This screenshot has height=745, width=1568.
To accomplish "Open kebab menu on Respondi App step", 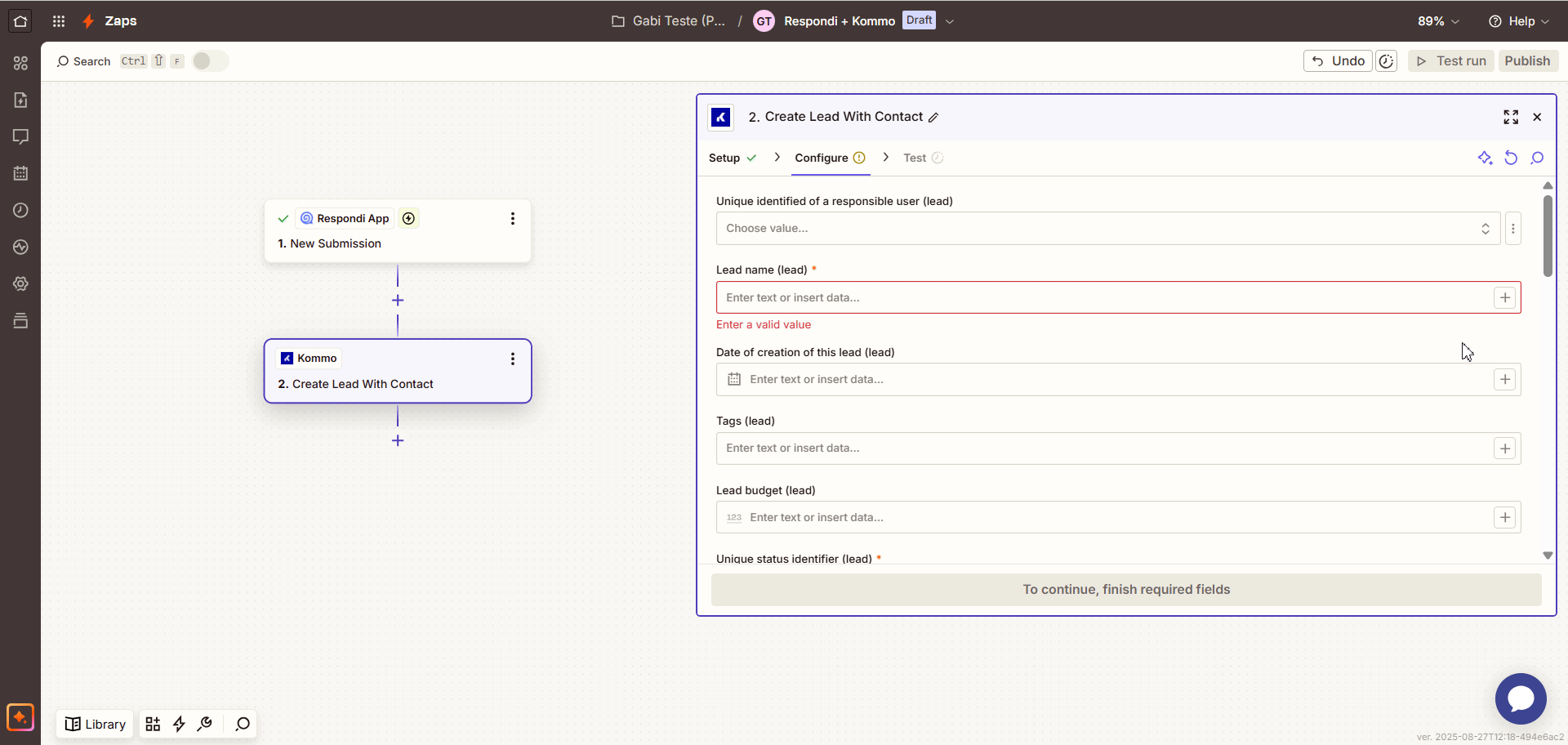I will [x=512, y=219].
